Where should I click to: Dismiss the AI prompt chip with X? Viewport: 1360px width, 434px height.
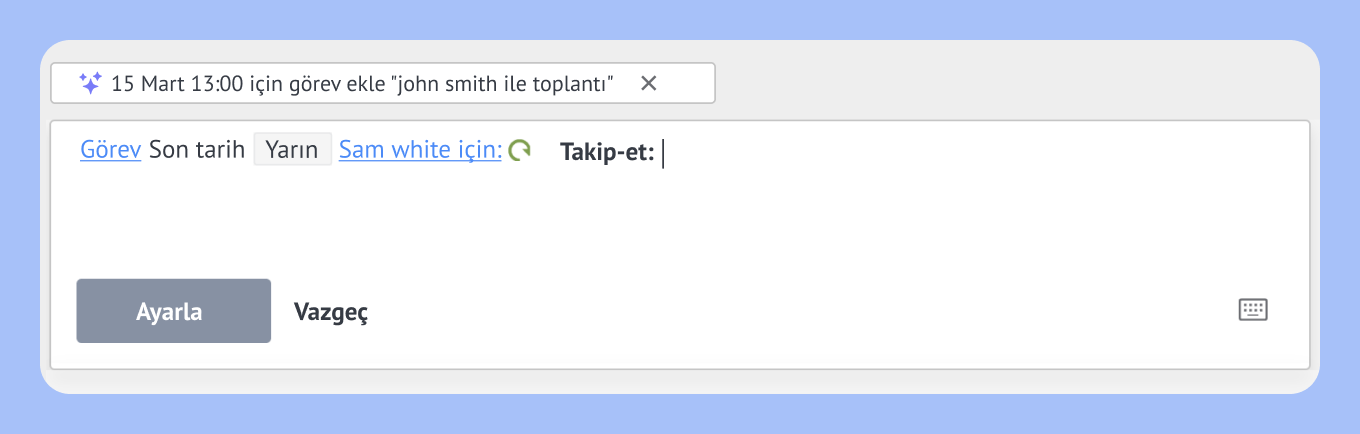[648, 83]
